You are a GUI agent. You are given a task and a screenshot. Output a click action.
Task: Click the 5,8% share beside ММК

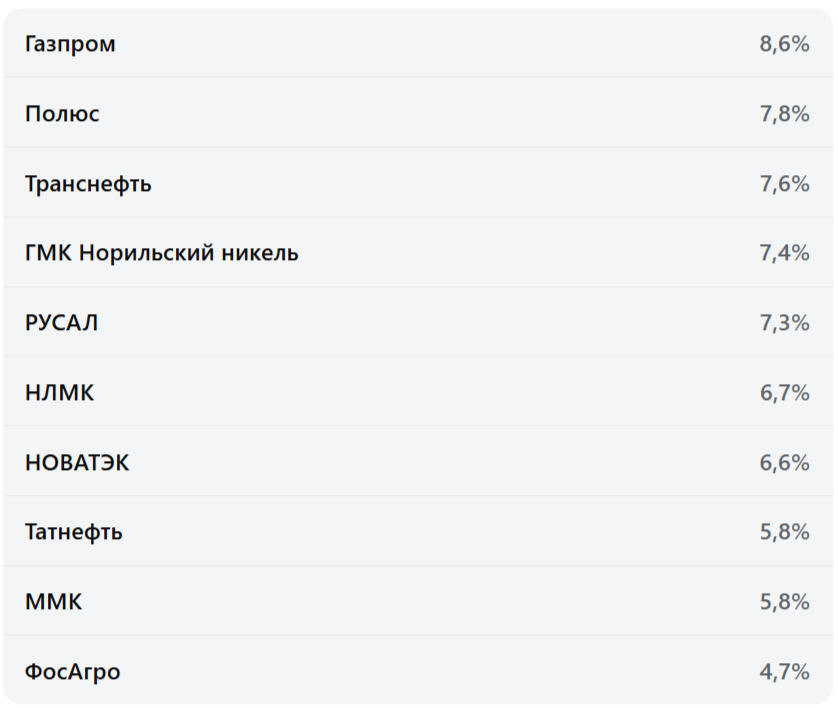click(x=784, y=602)
